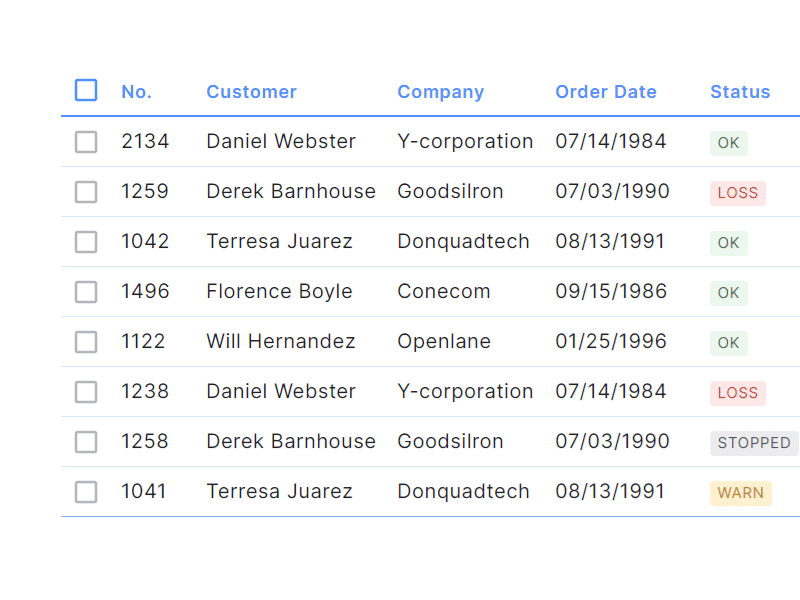Click the WARN status badge
Viewport: 800px width, 600px height.
(x=740, y=493)
